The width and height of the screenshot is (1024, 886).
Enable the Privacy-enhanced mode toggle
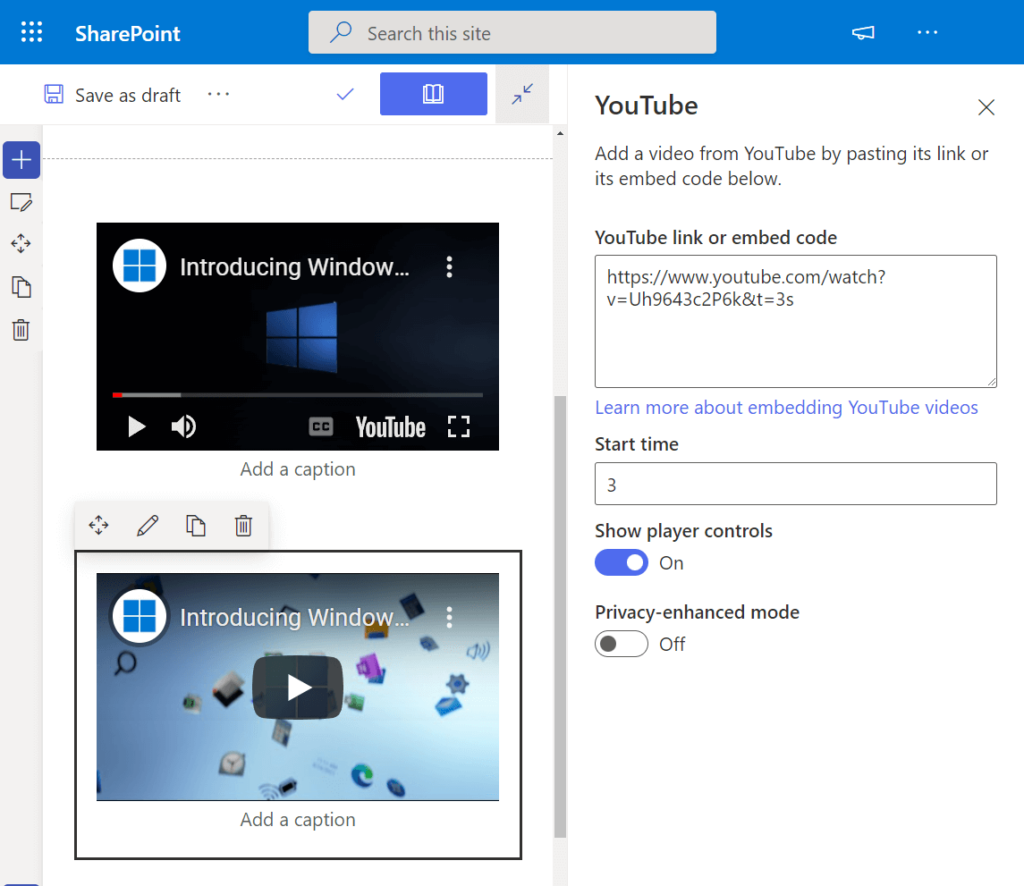tap(621, 644)
